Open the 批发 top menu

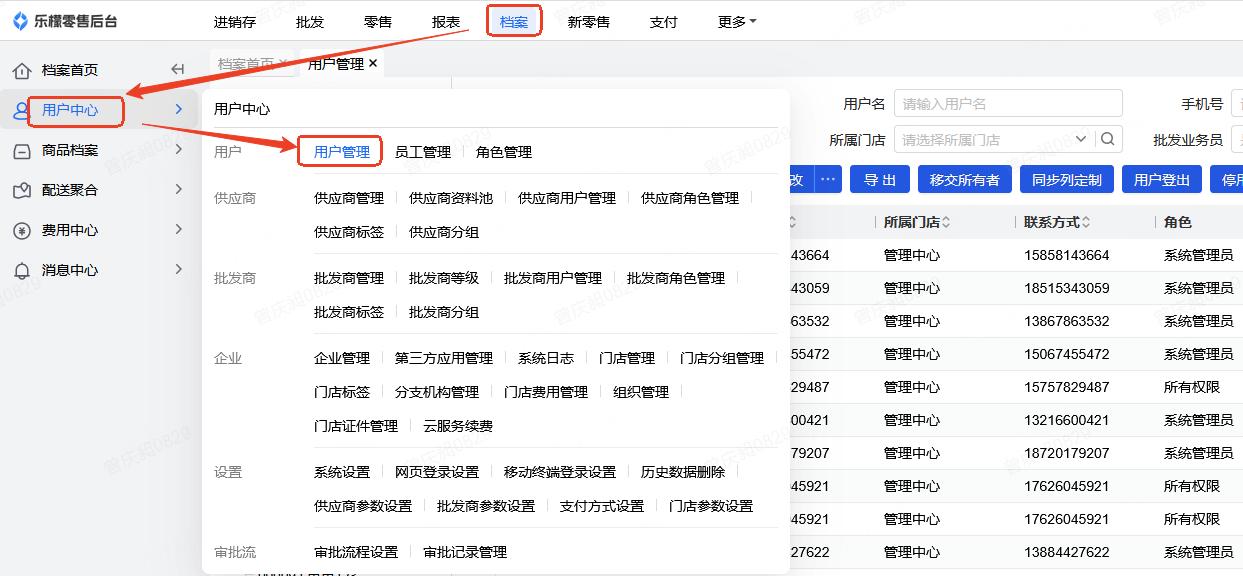click(x=310, y=21)
